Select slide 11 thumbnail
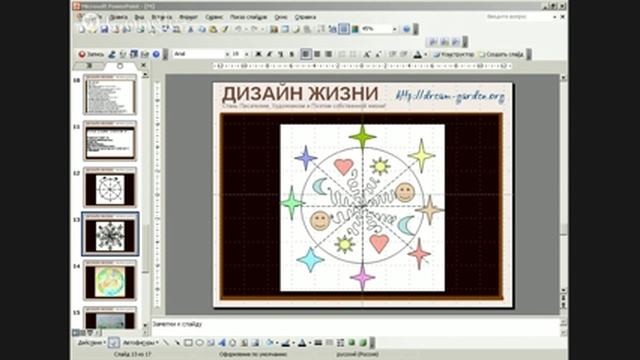The image size is (640, 360). tap(110, 141)
